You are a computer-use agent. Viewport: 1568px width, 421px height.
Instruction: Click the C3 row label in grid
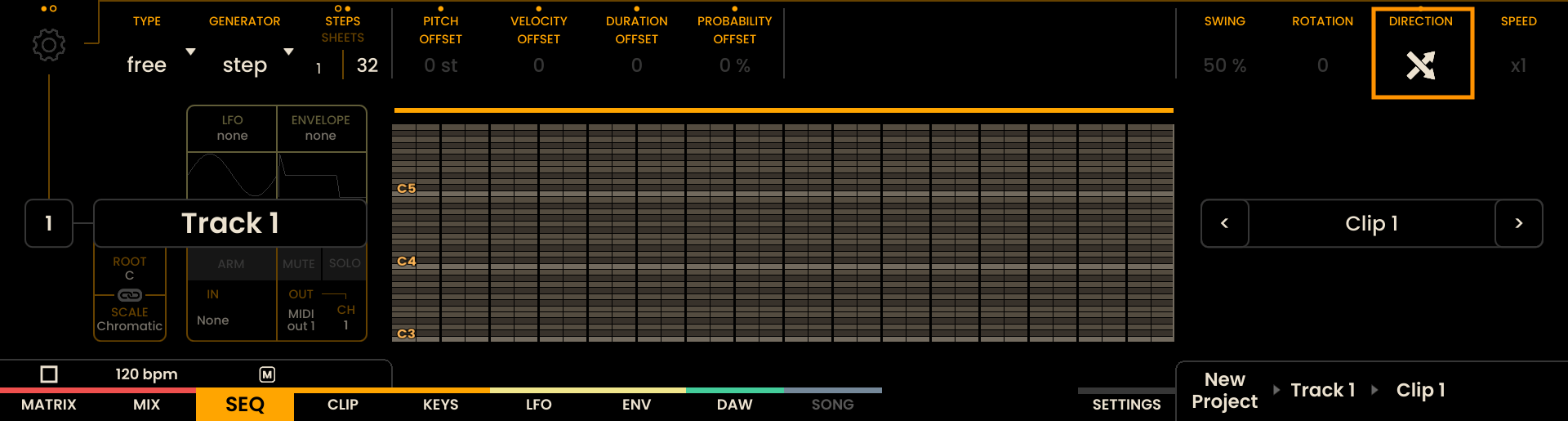406,334
